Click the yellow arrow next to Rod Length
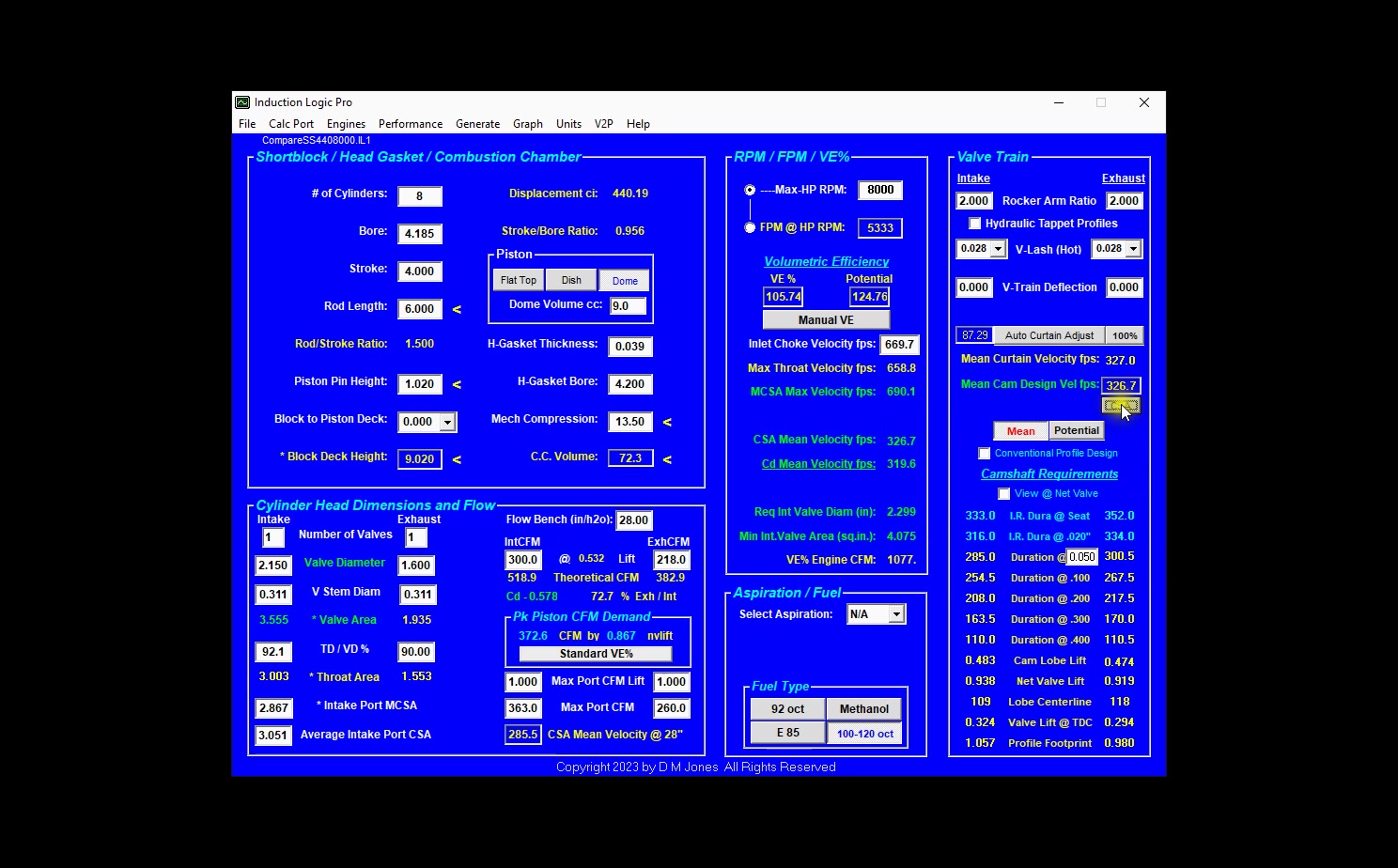 [457, 309]
